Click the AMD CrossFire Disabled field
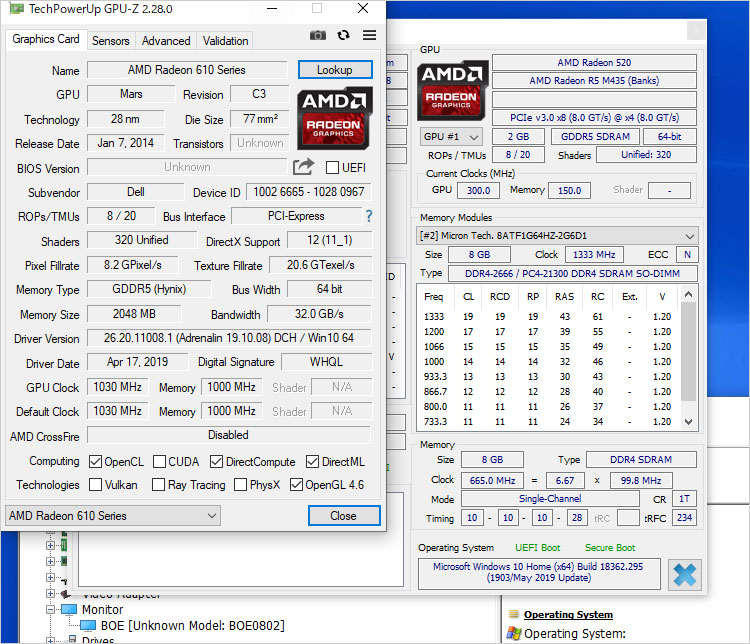 tap(229, 435)
